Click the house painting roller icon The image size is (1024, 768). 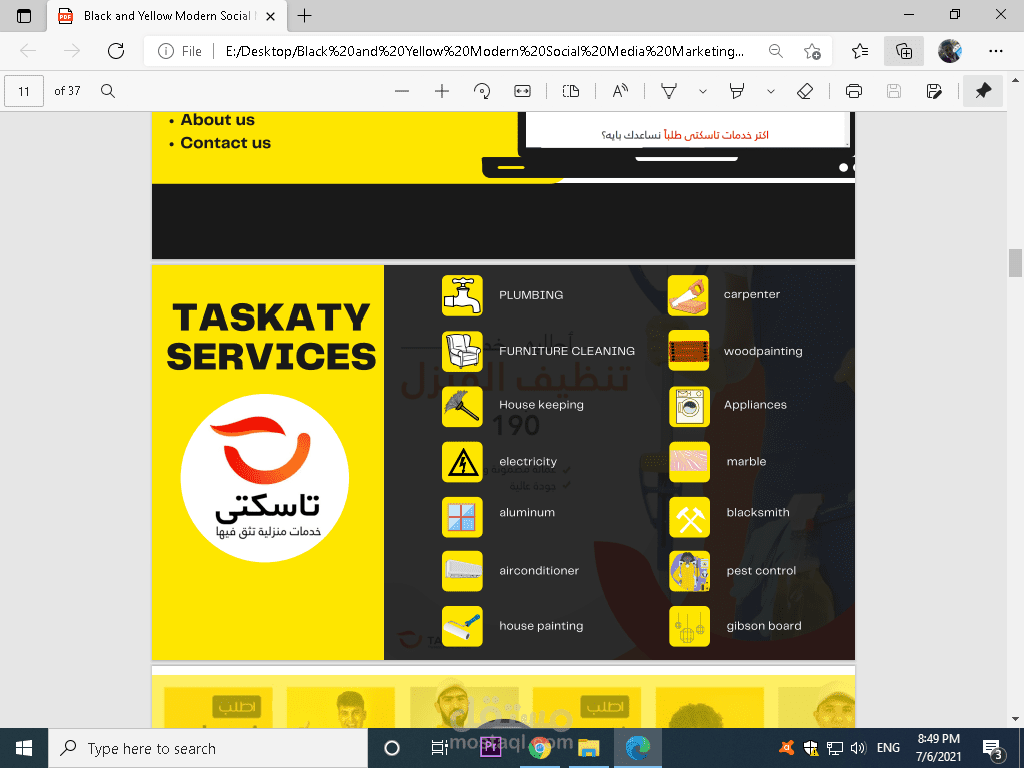462,626
